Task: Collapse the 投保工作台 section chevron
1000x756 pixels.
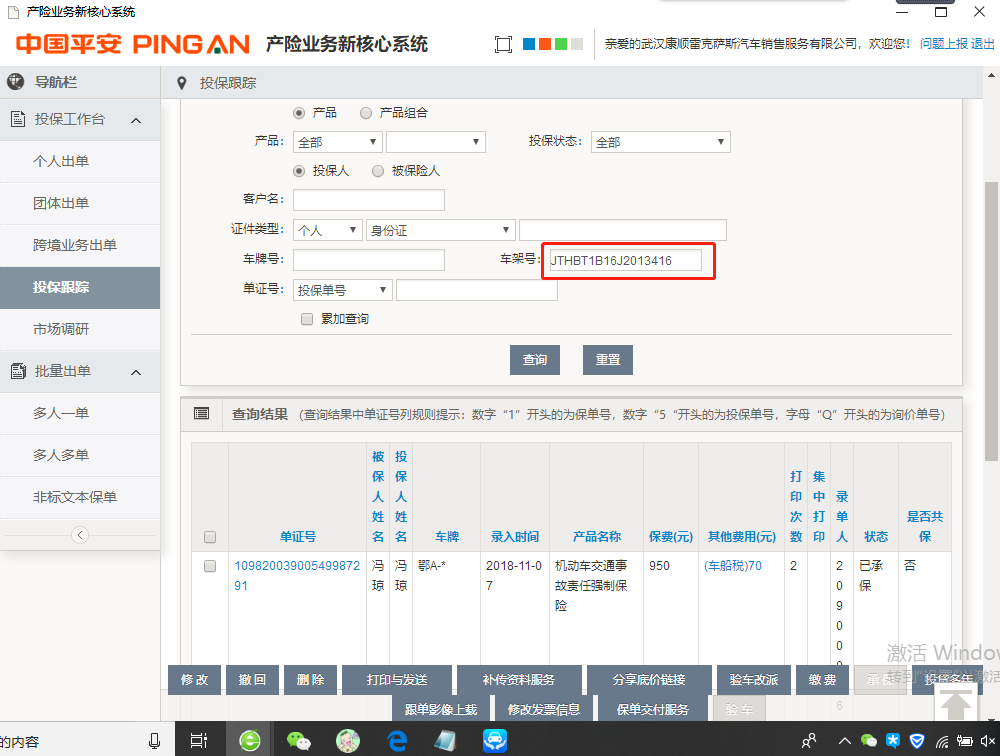Action: (x=136, y=120)
